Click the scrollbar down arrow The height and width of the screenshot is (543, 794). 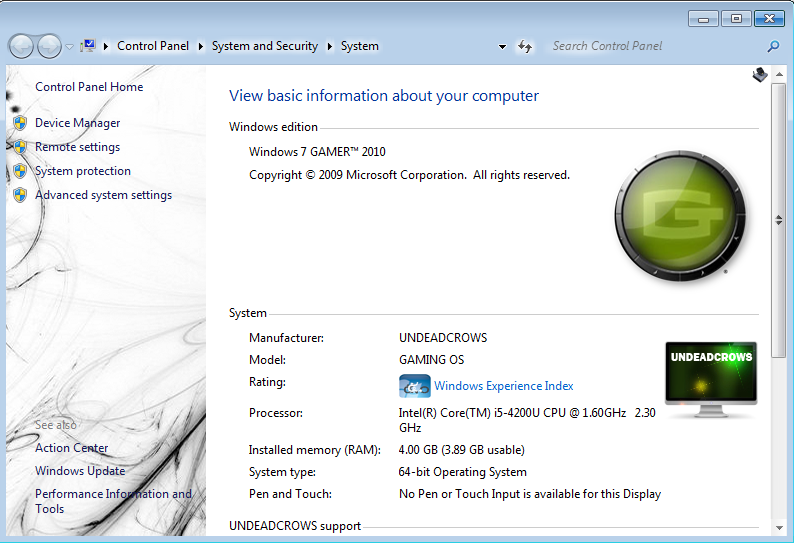click(x=779, y=528)
